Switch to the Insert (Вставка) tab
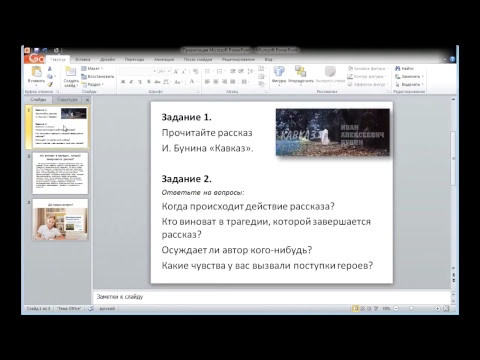 coord(82,59)
